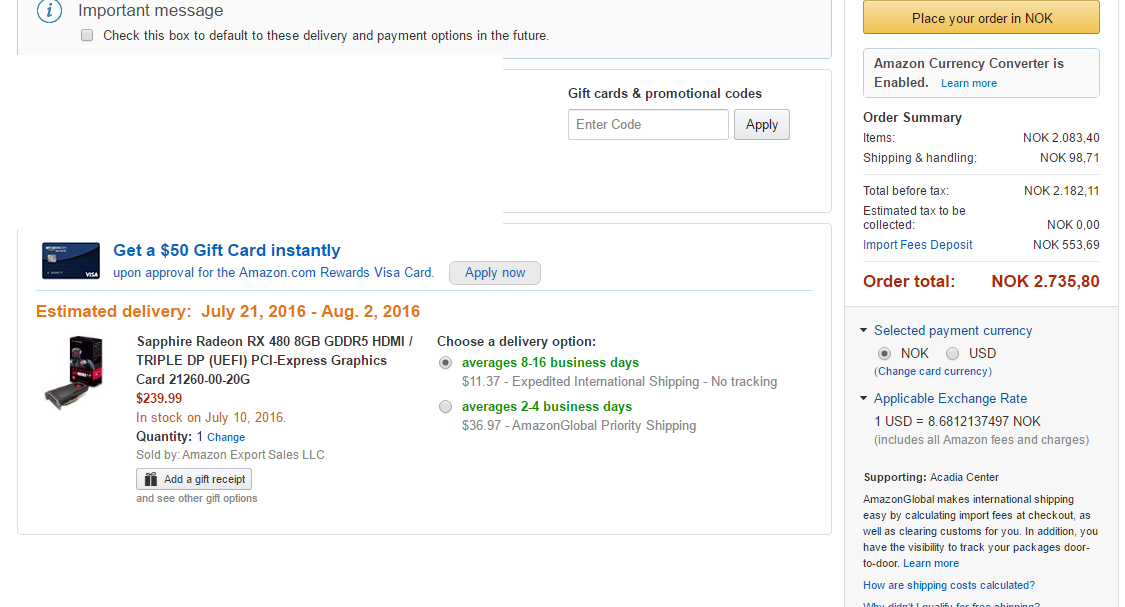Open How are shipping costs calculated link
The height and width of the screenshot is (607, 1125).
[x=949, y=585]
